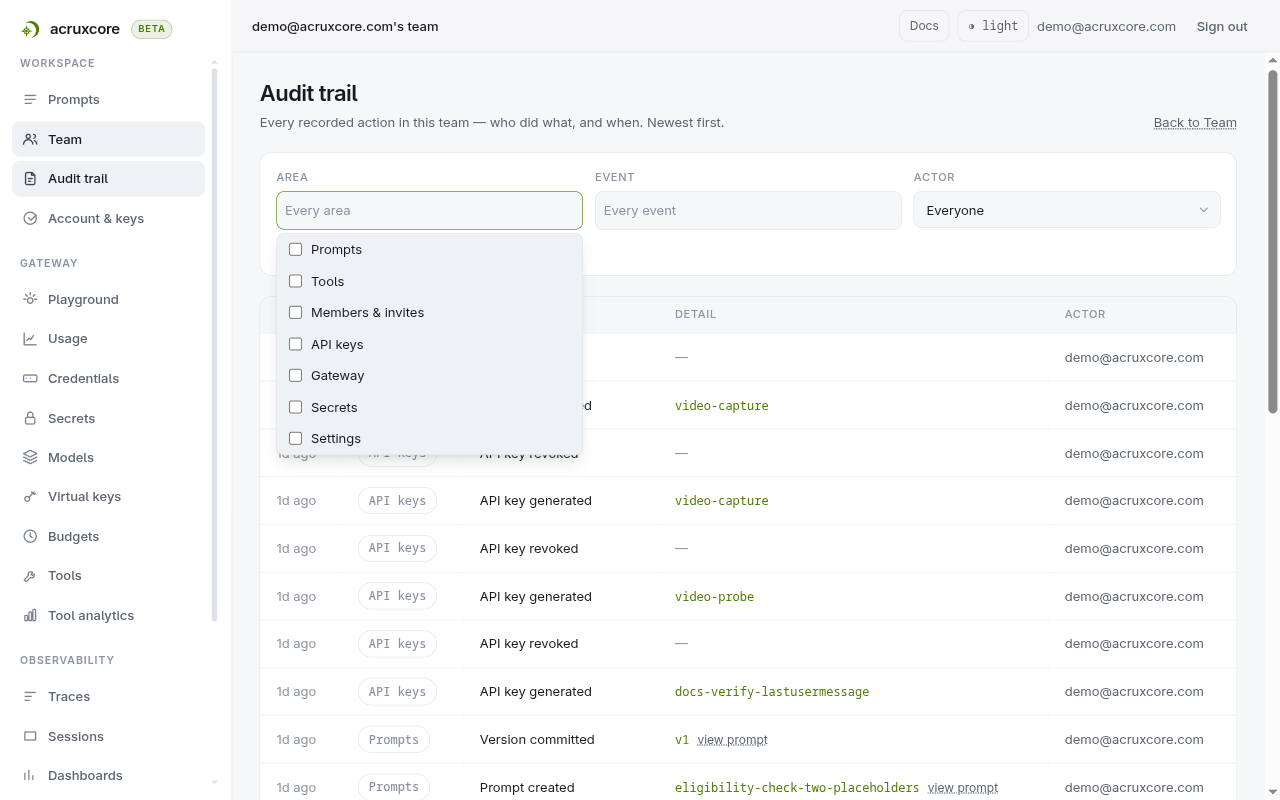
Task: Click demo@acruxcore.com's team title
Action: point(345,27)
